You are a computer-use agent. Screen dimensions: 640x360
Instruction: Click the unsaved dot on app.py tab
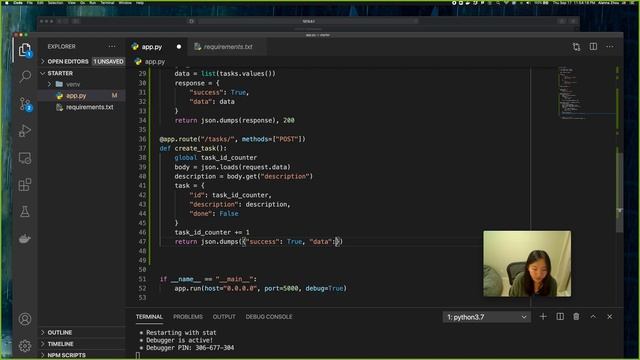(179, 47)
